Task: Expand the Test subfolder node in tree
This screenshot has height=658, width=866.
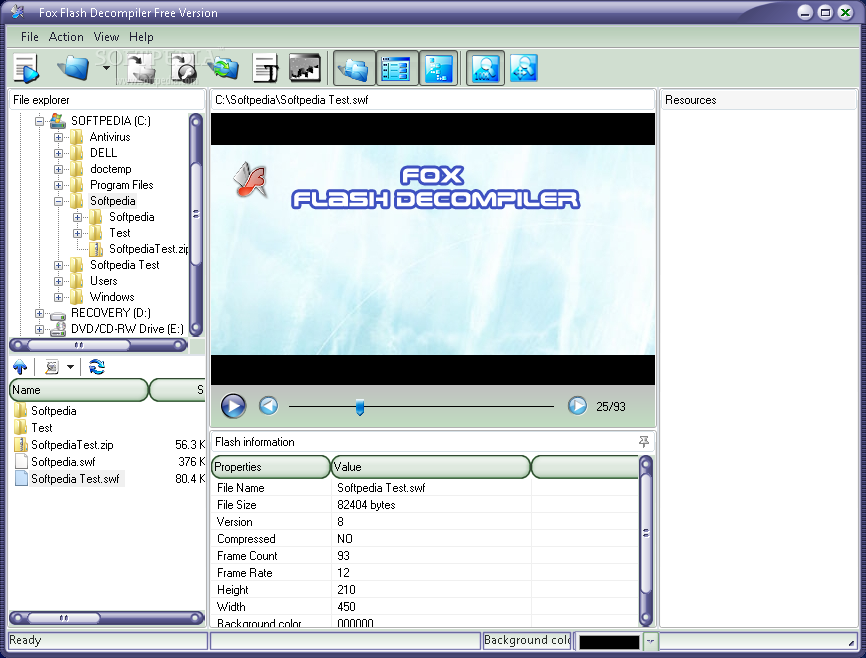Action: coord(77,233)
